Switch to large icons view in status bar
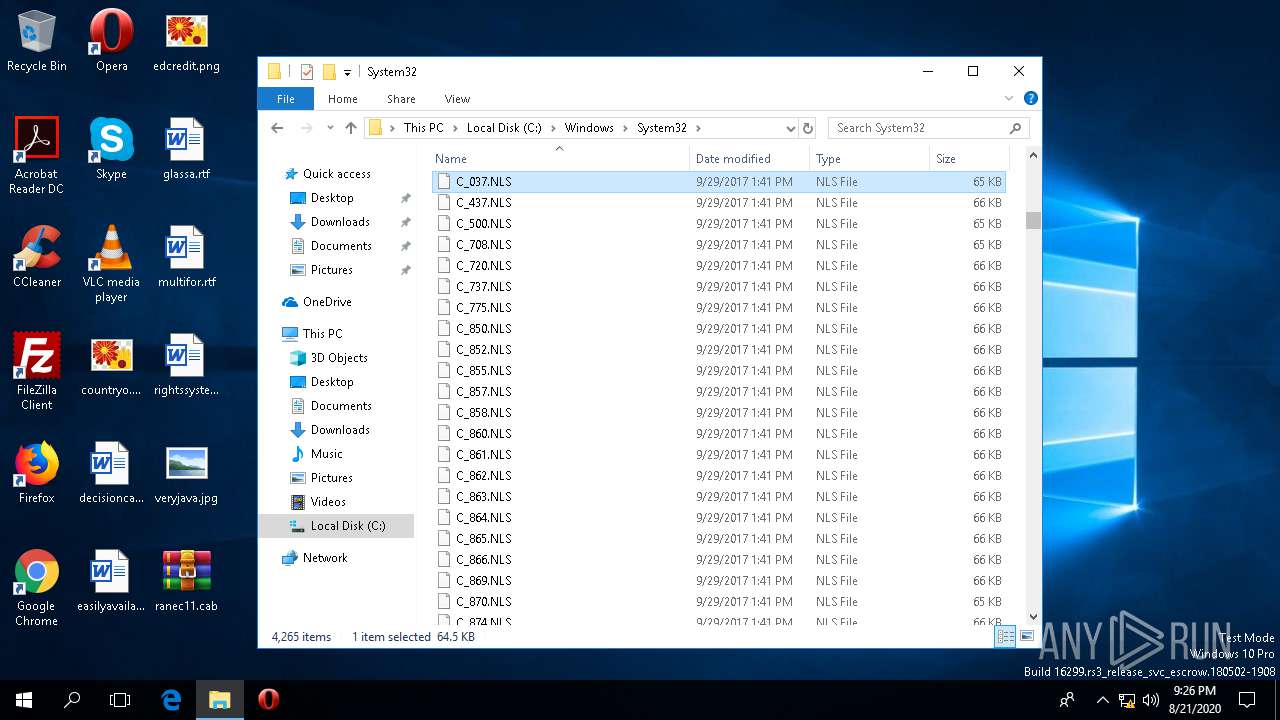Viewport: 1280px width, 720px height. [x=1027, y=637]
